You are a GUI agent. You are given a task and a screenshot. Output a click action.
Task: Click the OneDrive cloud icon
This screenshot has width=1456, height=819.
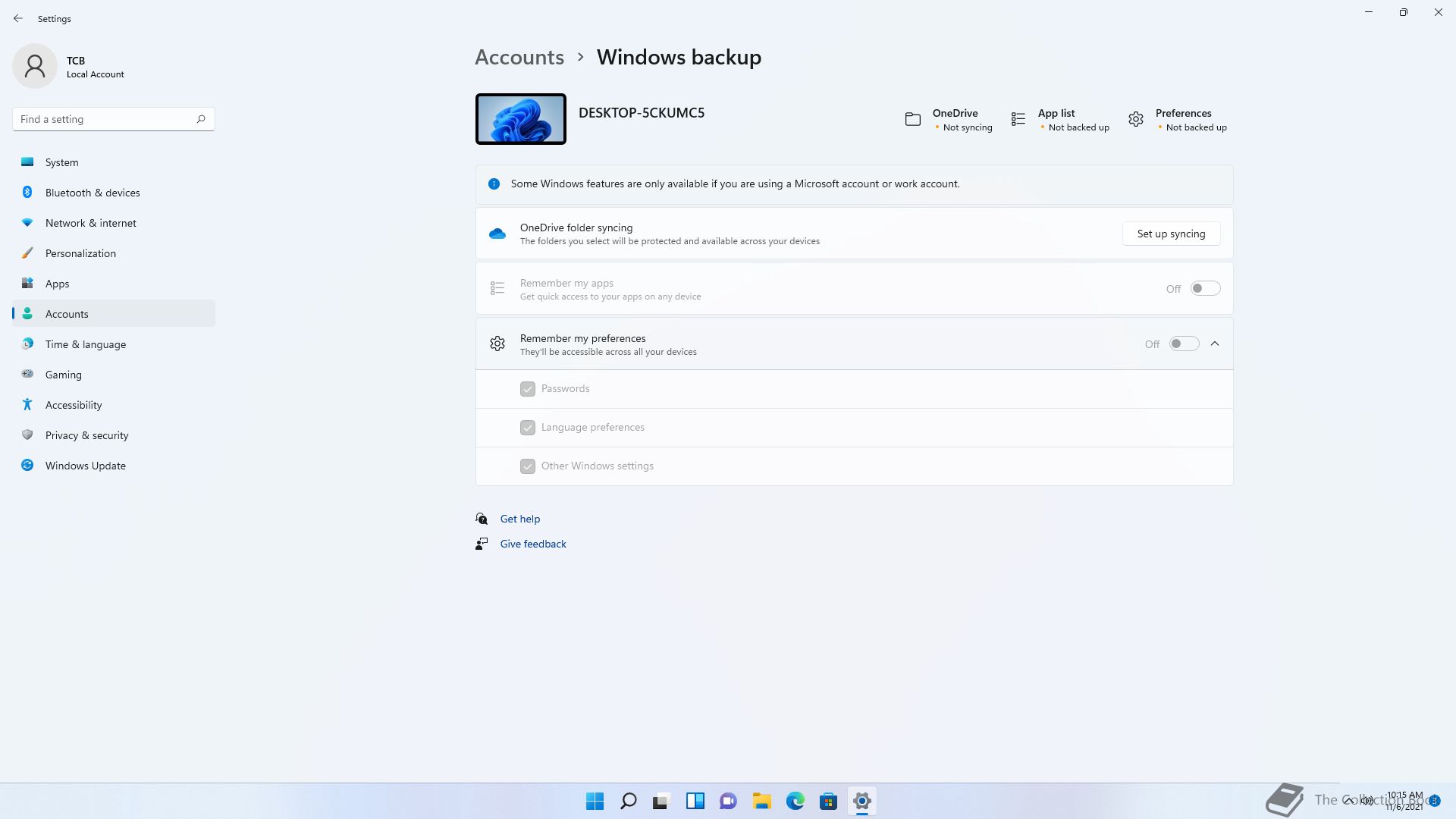(x=497, y=234)
